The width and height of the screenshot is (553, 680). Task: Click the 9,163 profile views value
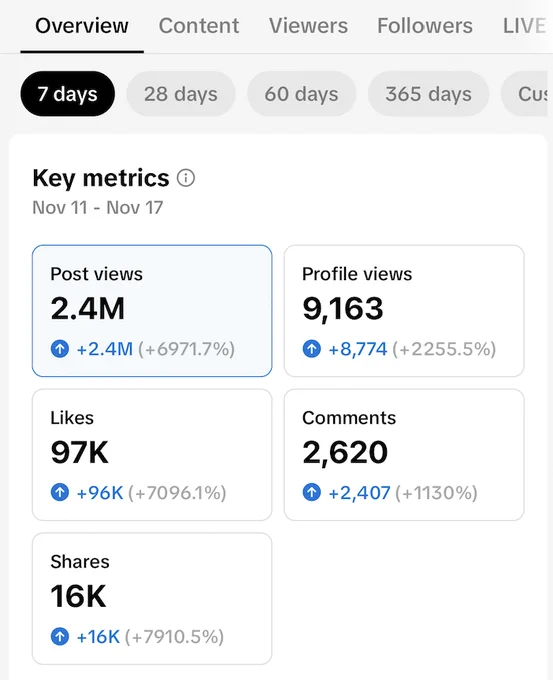point(343,309)
